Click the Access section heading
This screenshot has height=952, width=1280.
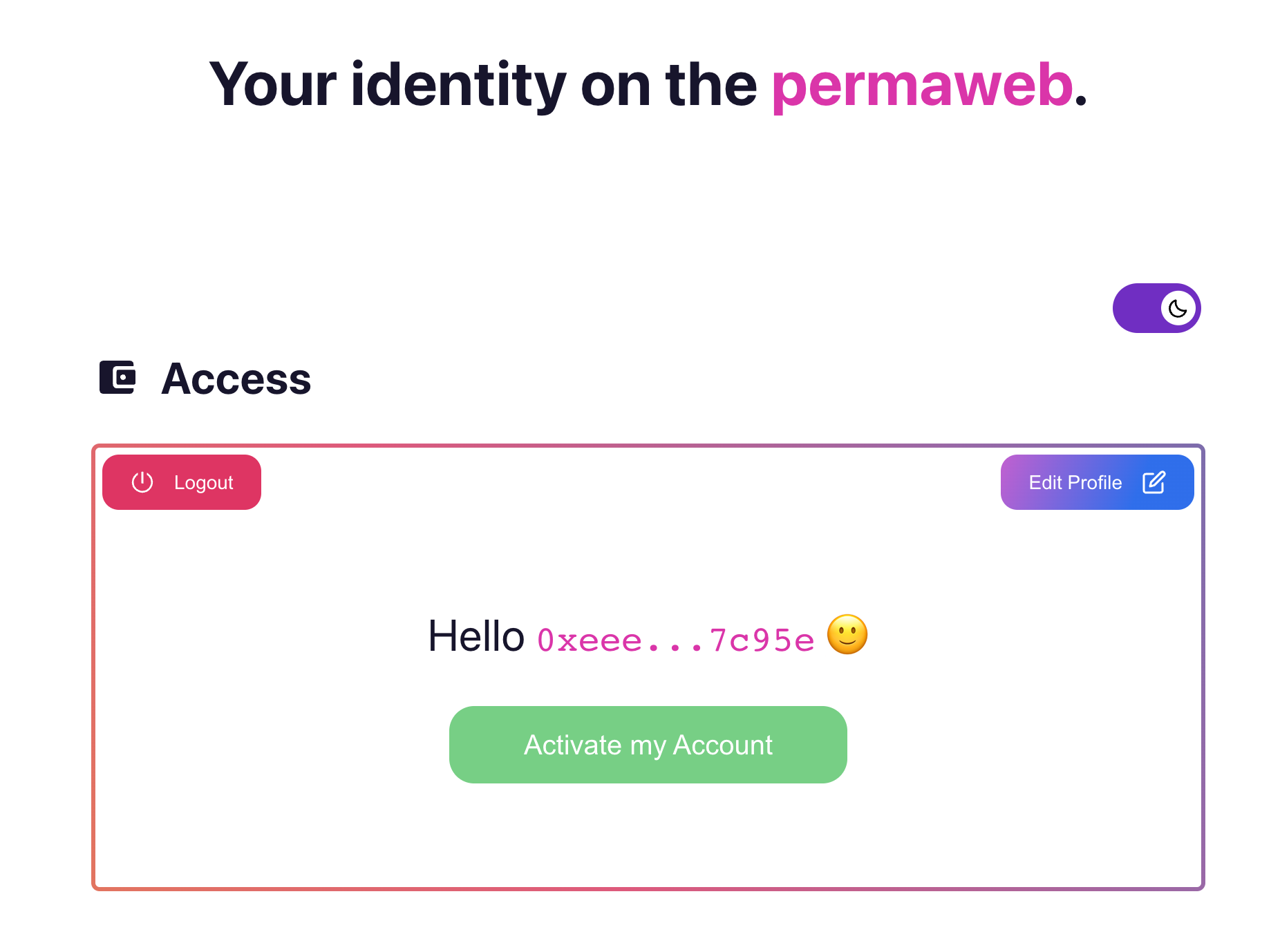point(236,378)
